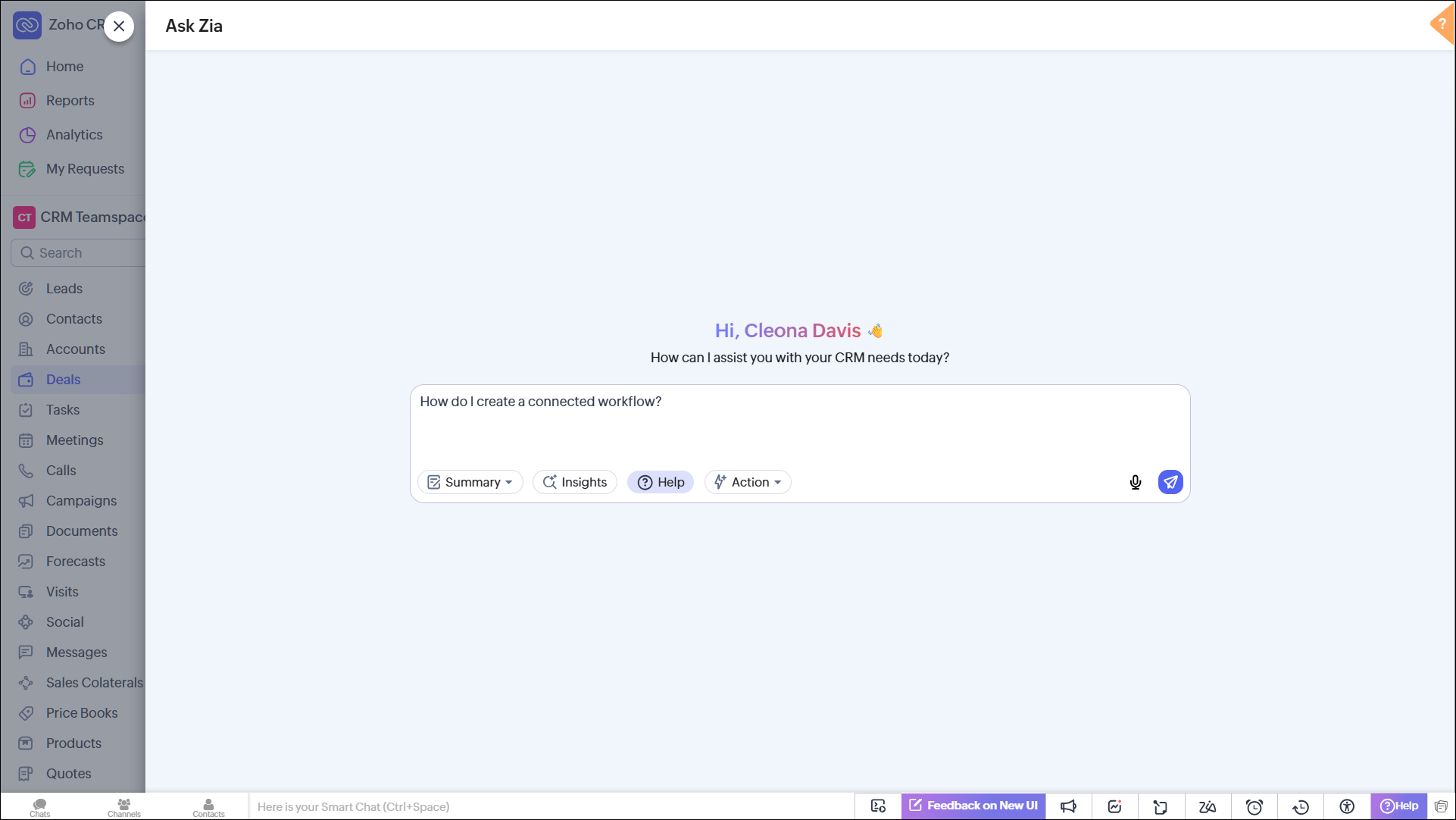1456x820 pixels.
Task: Click the Zia icon in bottom bar
Action: 1208,806
